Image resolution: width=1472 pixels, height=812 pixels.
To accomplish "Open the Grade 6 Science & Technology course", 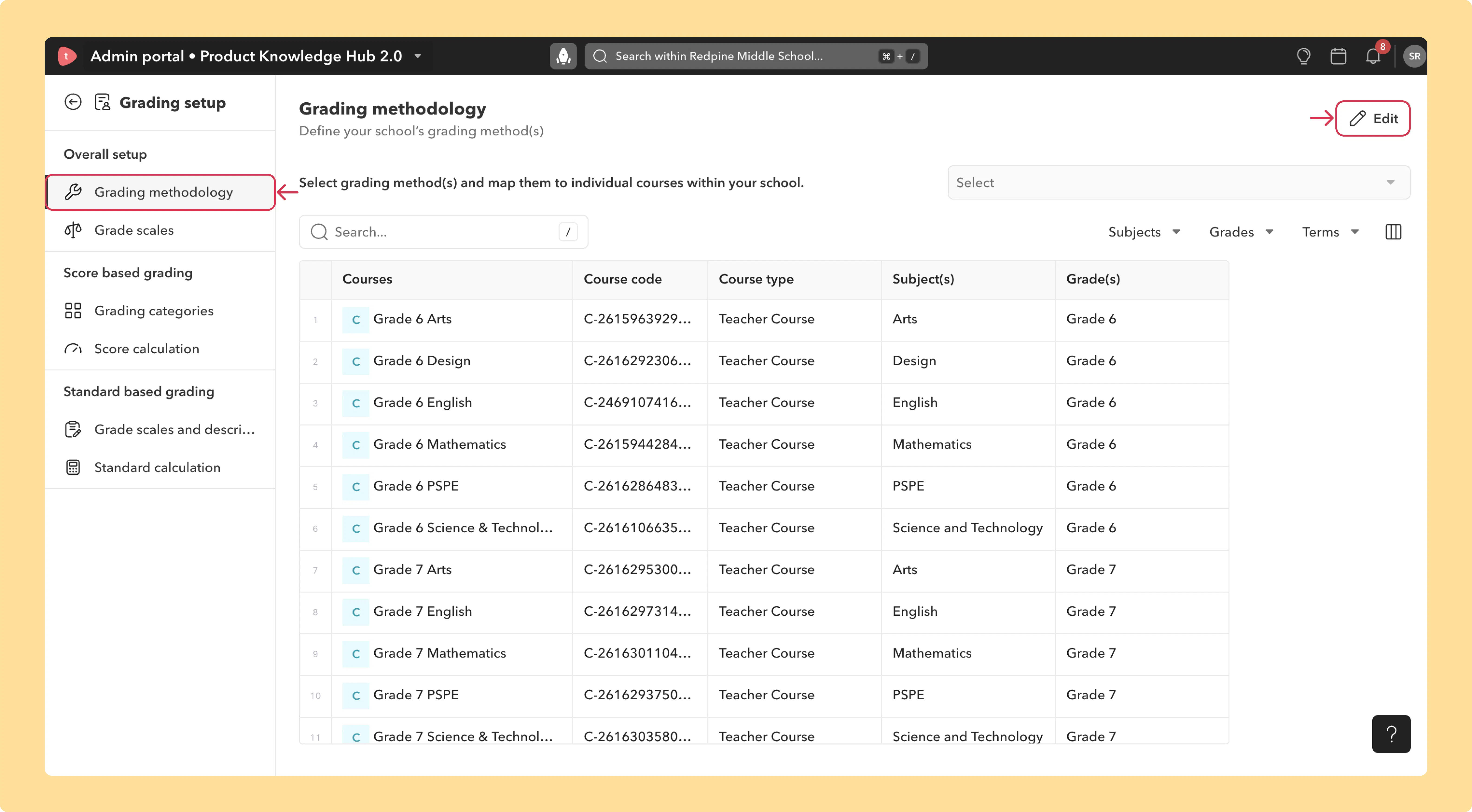I will coord(463,528).
